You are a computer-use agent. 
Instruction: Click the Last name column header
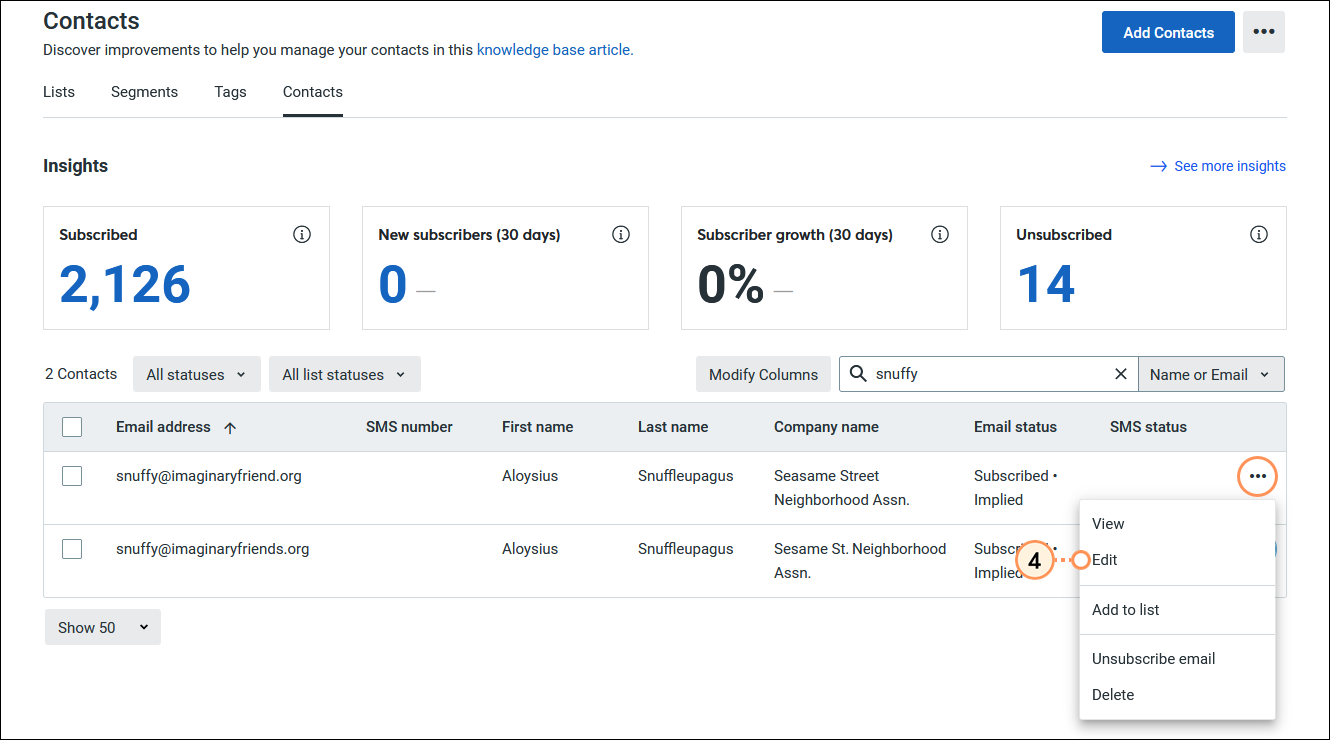(673, 427)
